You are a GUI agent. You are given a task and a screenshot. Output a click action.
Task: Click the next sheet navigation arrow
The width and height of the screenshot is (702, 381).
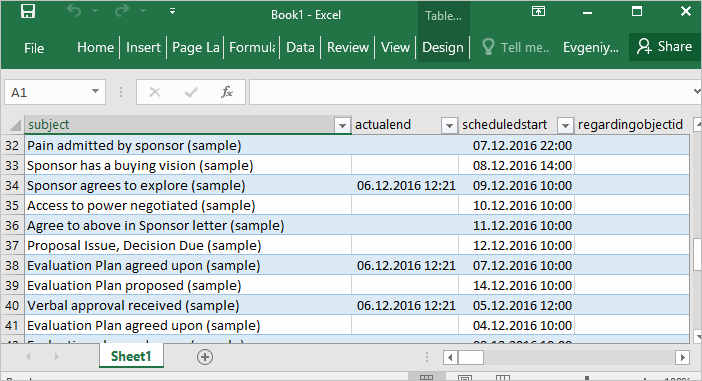pos(56,357)
